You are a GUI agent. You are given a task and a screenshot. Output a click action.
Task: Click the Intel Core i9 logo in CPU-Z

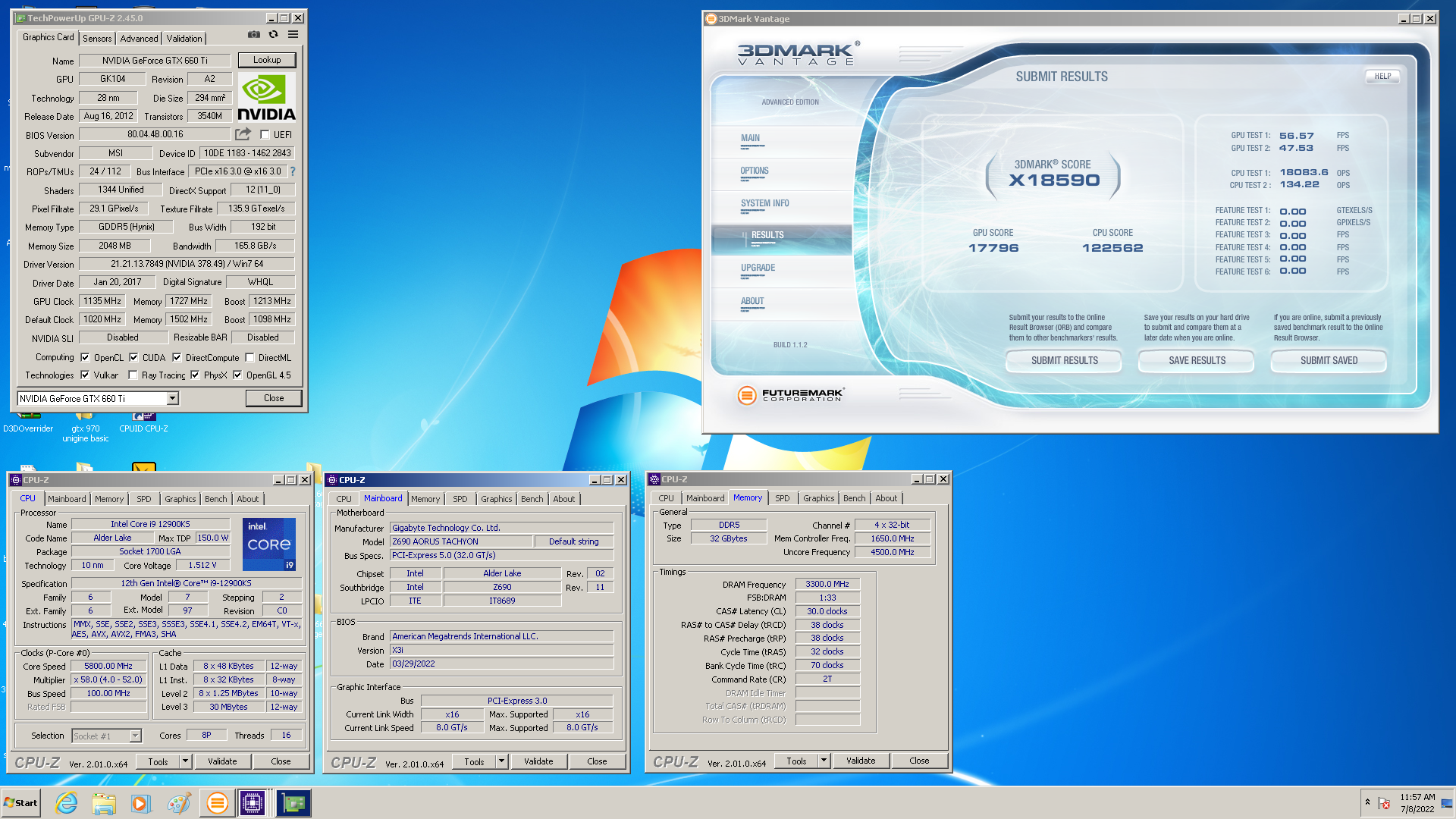tap(269, 544)
